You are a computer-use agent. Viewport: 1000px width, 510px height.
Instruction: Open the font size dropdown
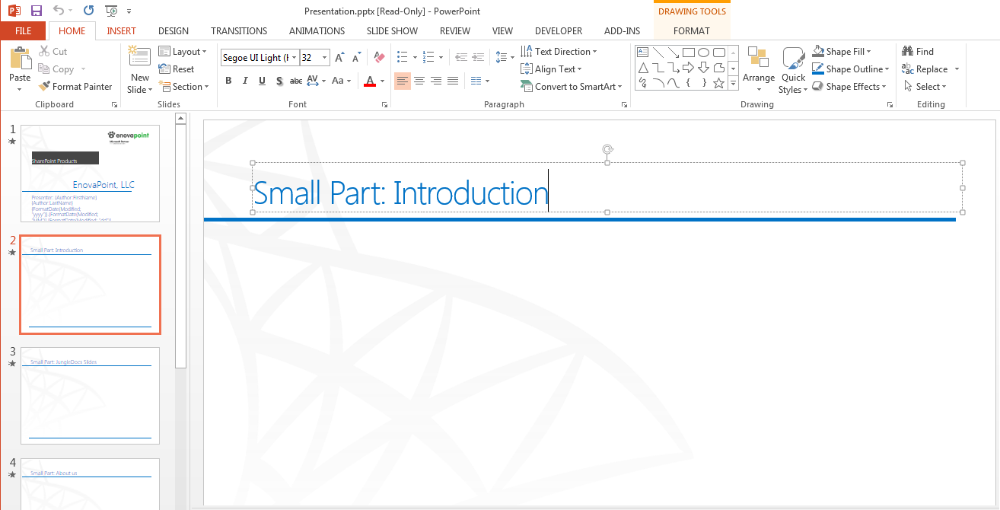[325, 57]
